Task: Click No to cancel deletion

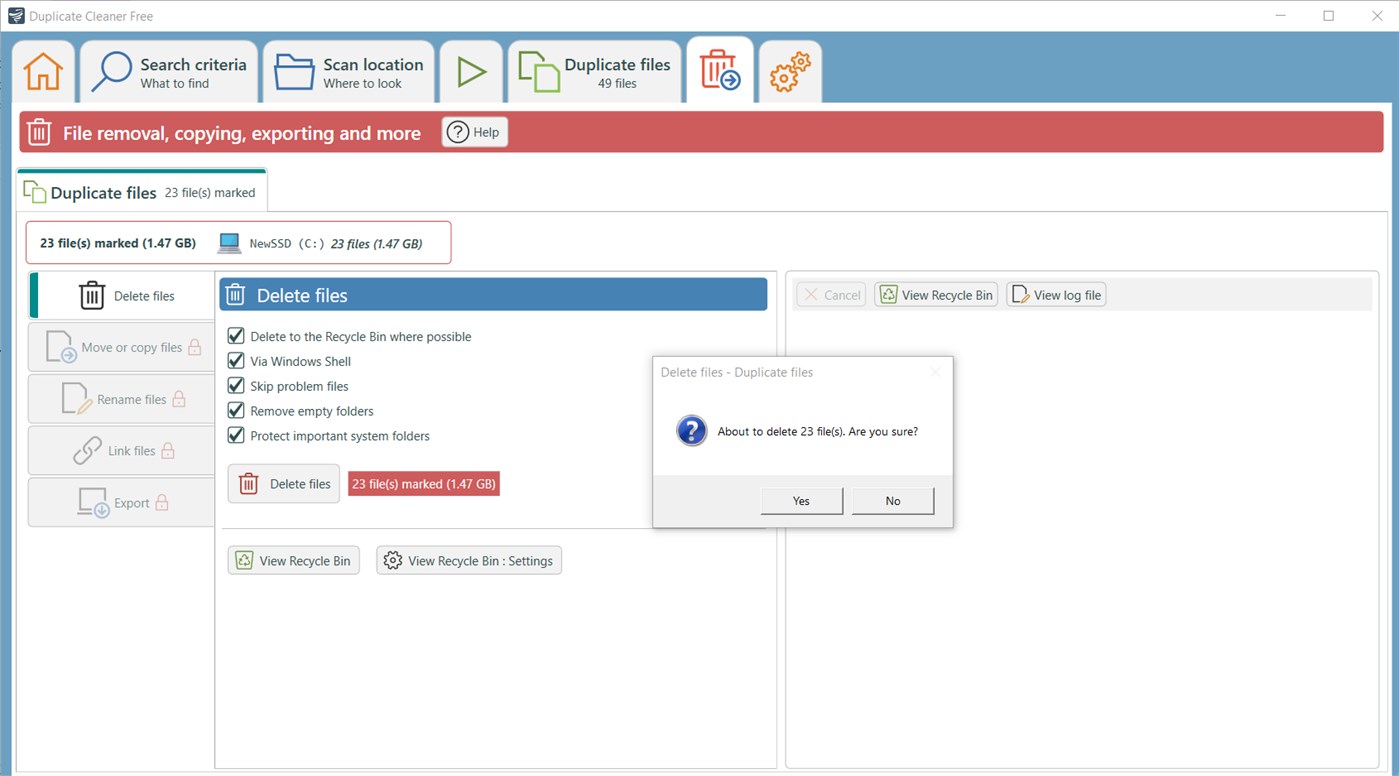Action: coord(891,500)
